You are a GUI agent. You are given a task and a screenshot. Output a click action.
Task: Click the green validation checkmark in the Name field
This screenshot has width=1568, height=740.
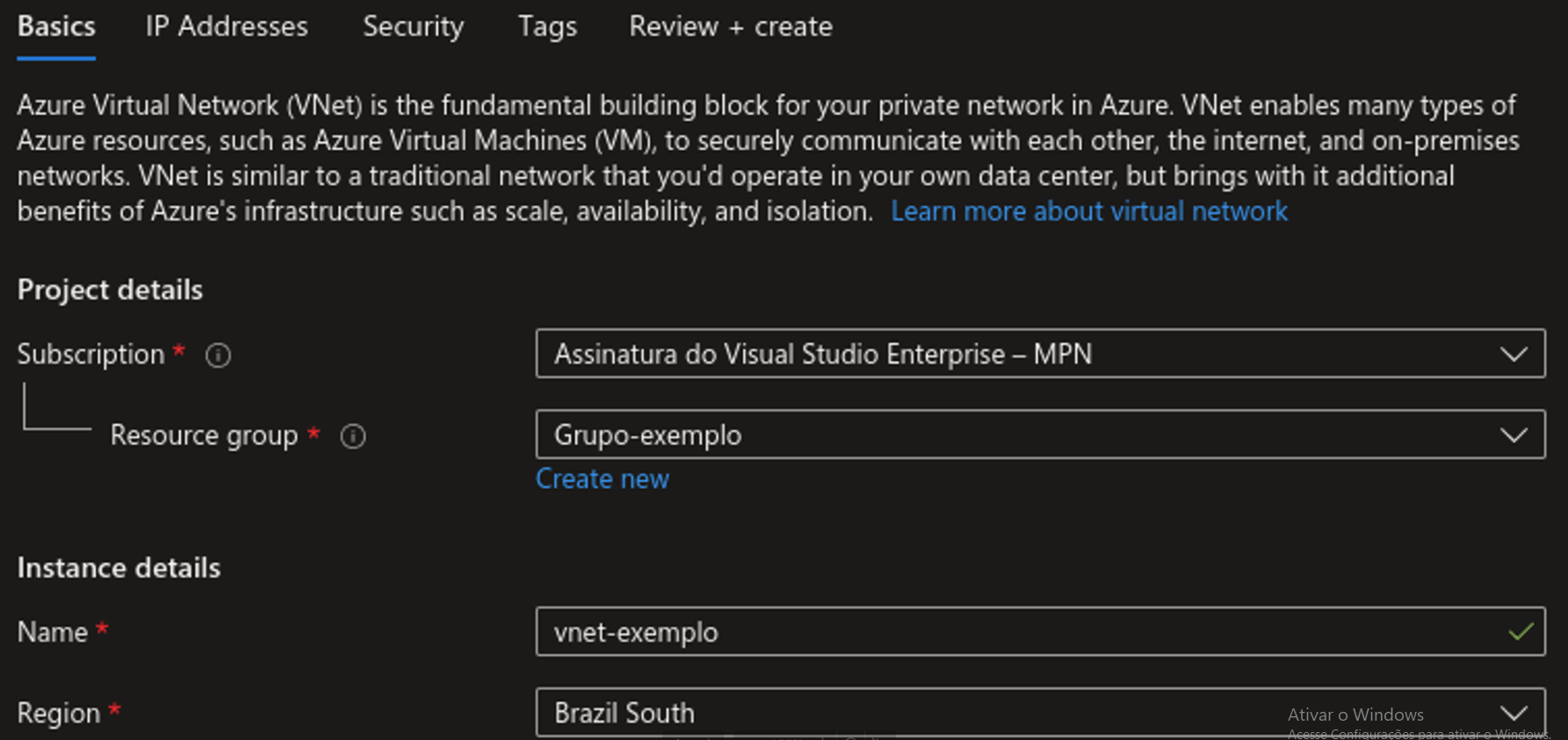point(1521,632)
